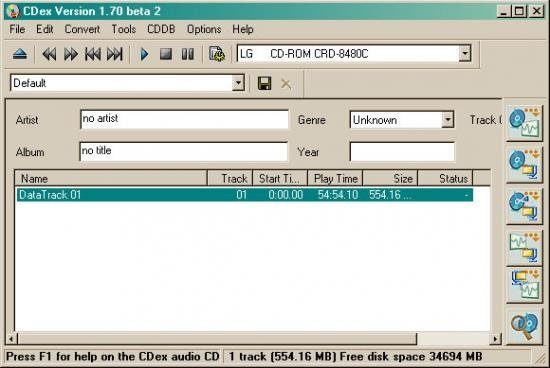
Task: Click into the Year field
Action: (402, 152)
